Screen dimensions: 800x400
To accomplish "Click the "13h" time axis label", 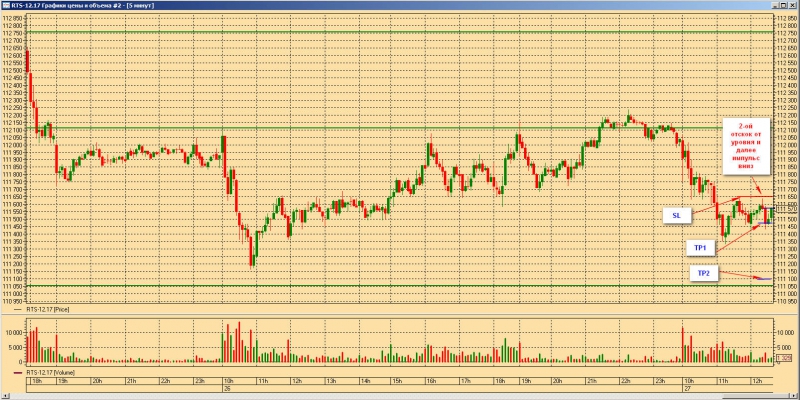I will pyautogui.click(x=331, y=381).
